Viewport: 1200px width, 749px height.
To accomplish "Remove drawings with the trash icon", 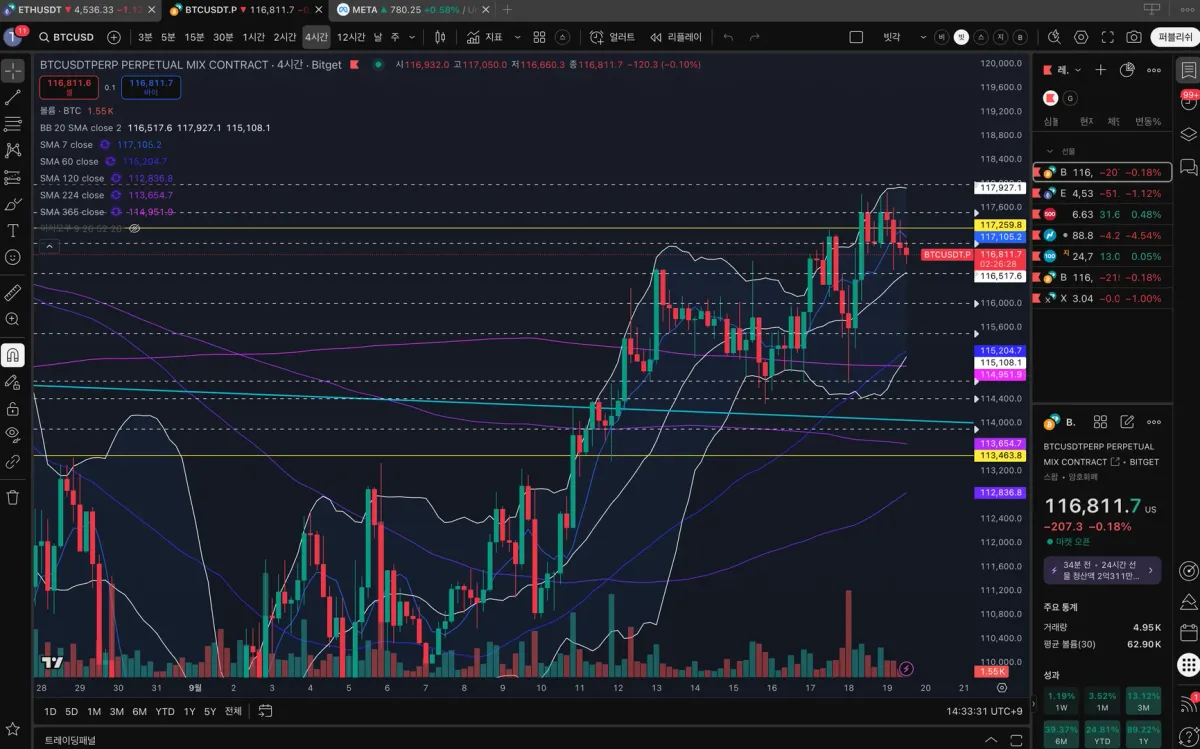I will coord(13,496).
